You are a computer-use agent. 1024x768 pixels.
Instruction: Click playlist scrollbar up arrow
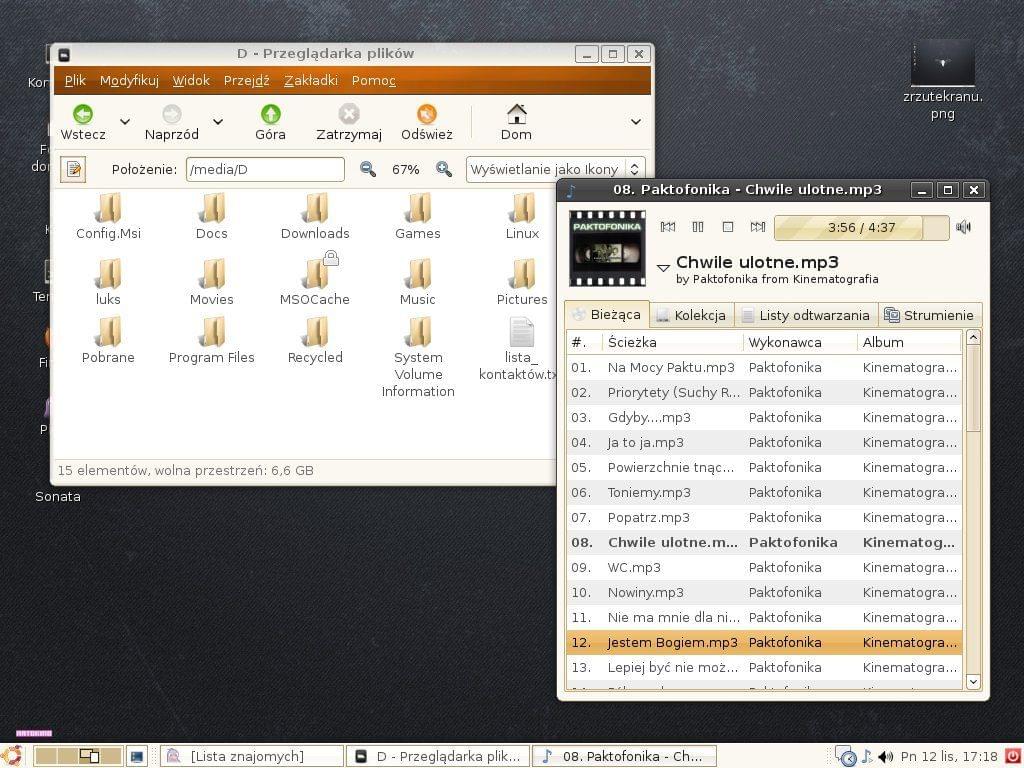pyautogui.click(x=973, y=338)
